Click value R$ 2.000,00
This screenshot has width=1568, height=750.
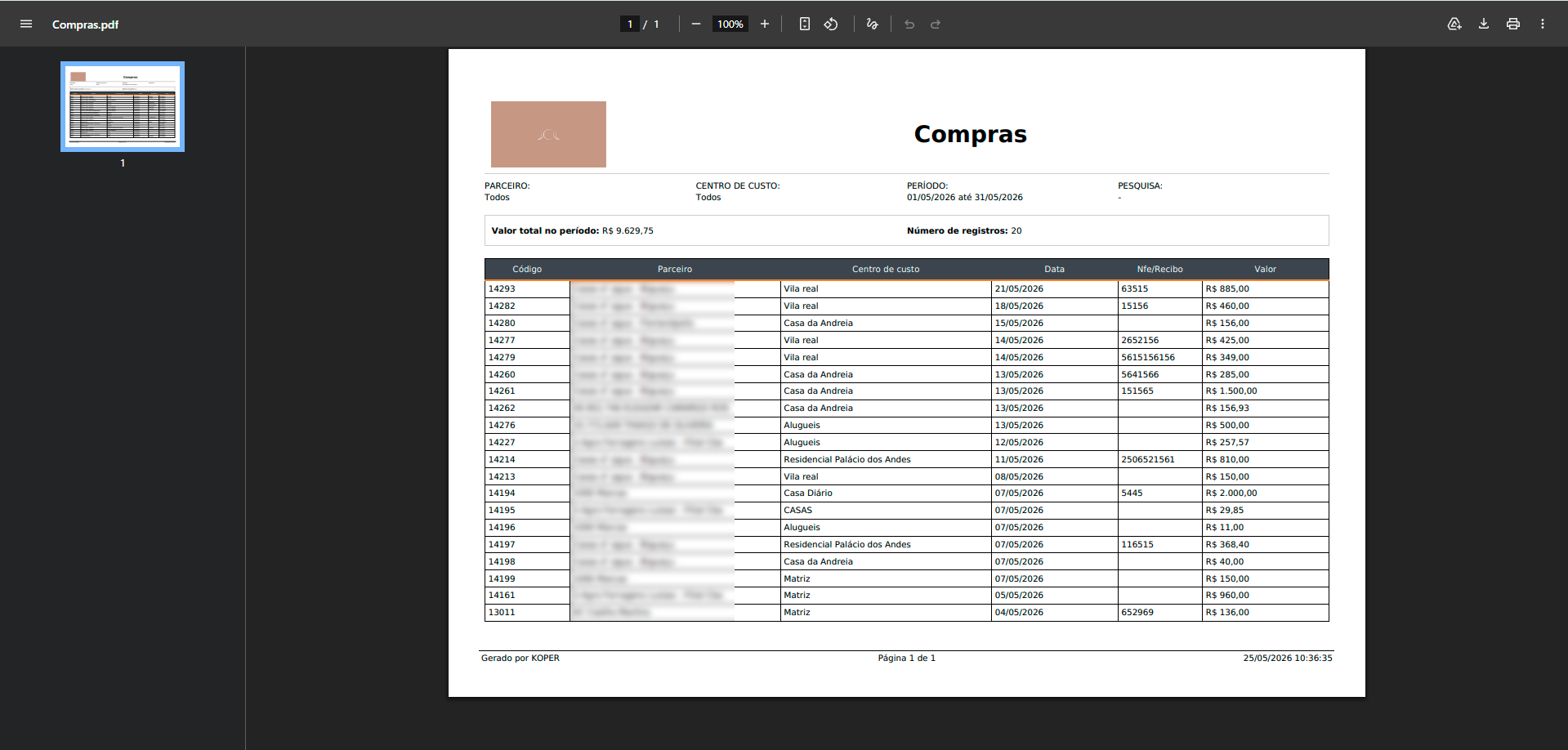coord(1231,493)
